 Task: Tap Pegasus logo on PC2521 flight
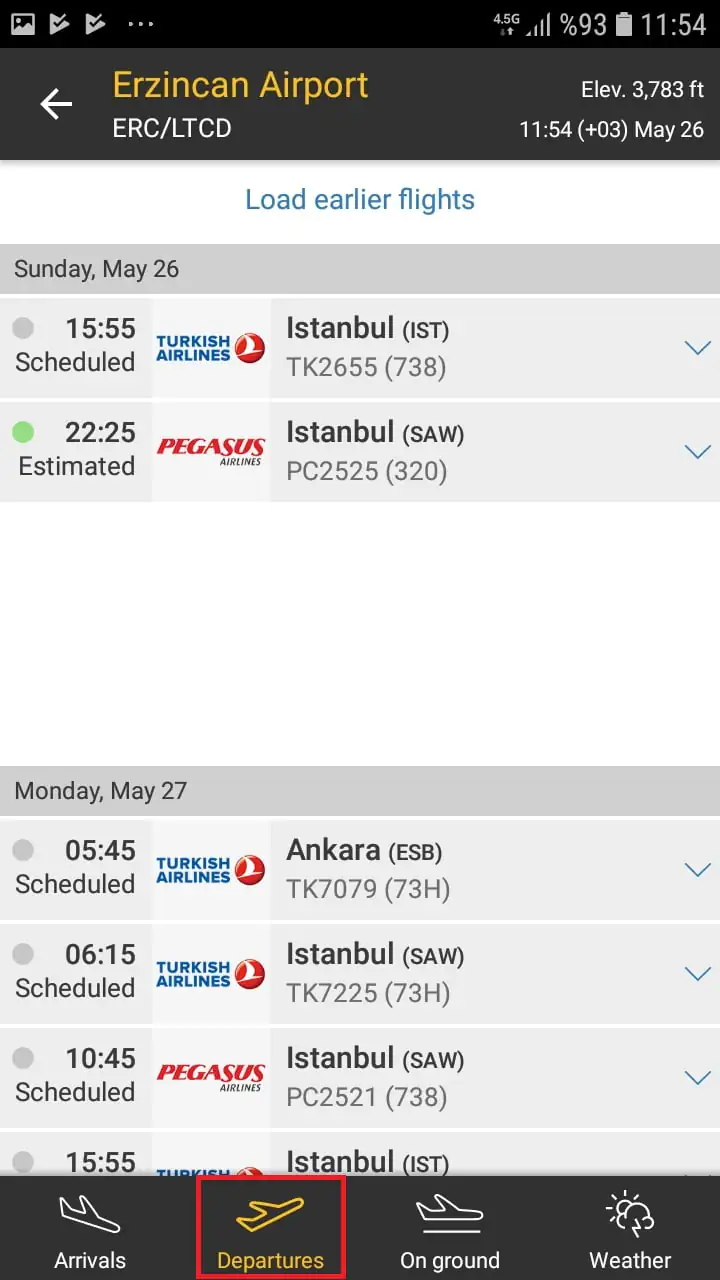pos(210,1077)
